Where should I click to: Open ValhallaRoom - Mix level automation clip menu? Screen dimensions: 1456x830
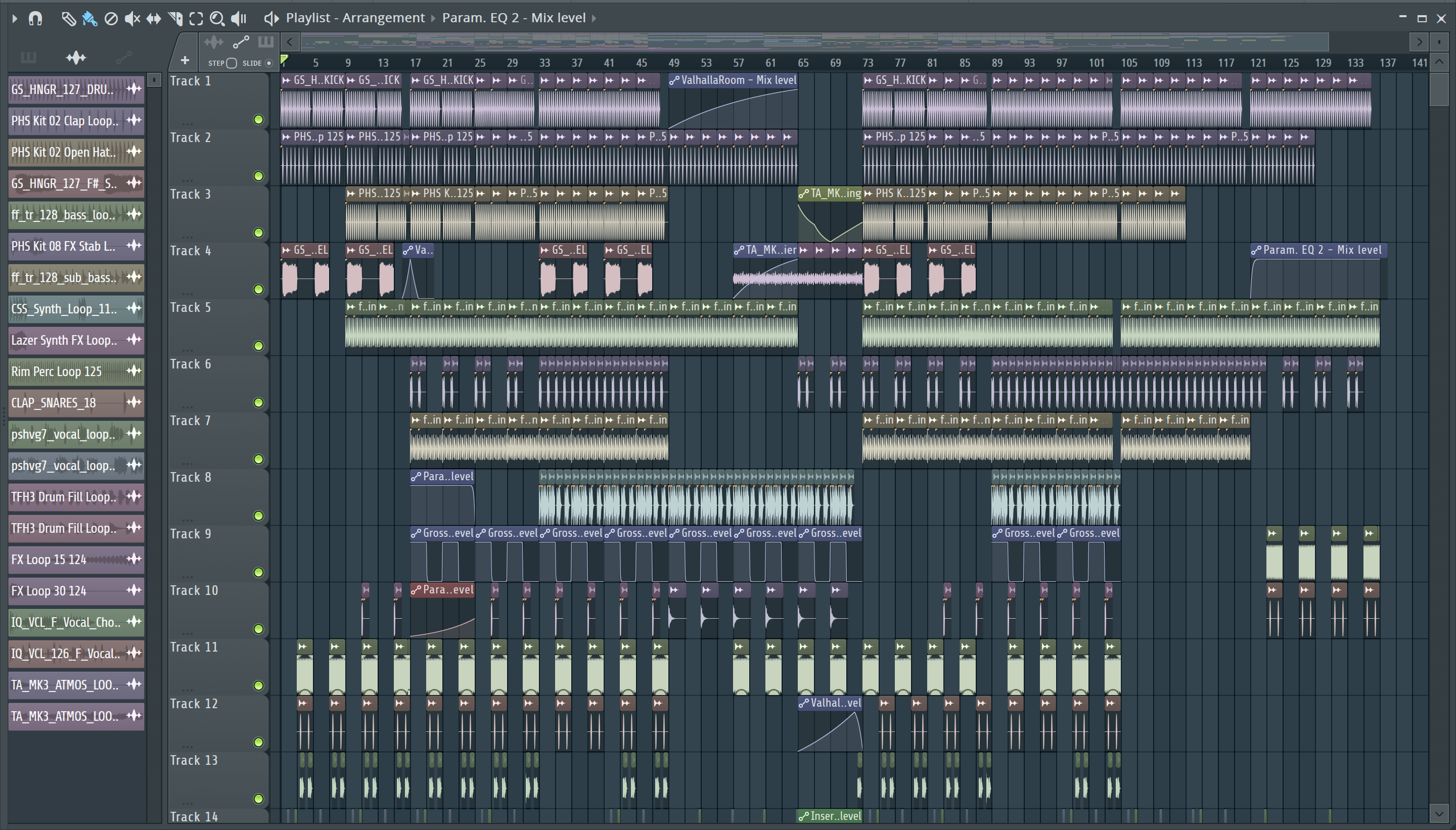674,80
